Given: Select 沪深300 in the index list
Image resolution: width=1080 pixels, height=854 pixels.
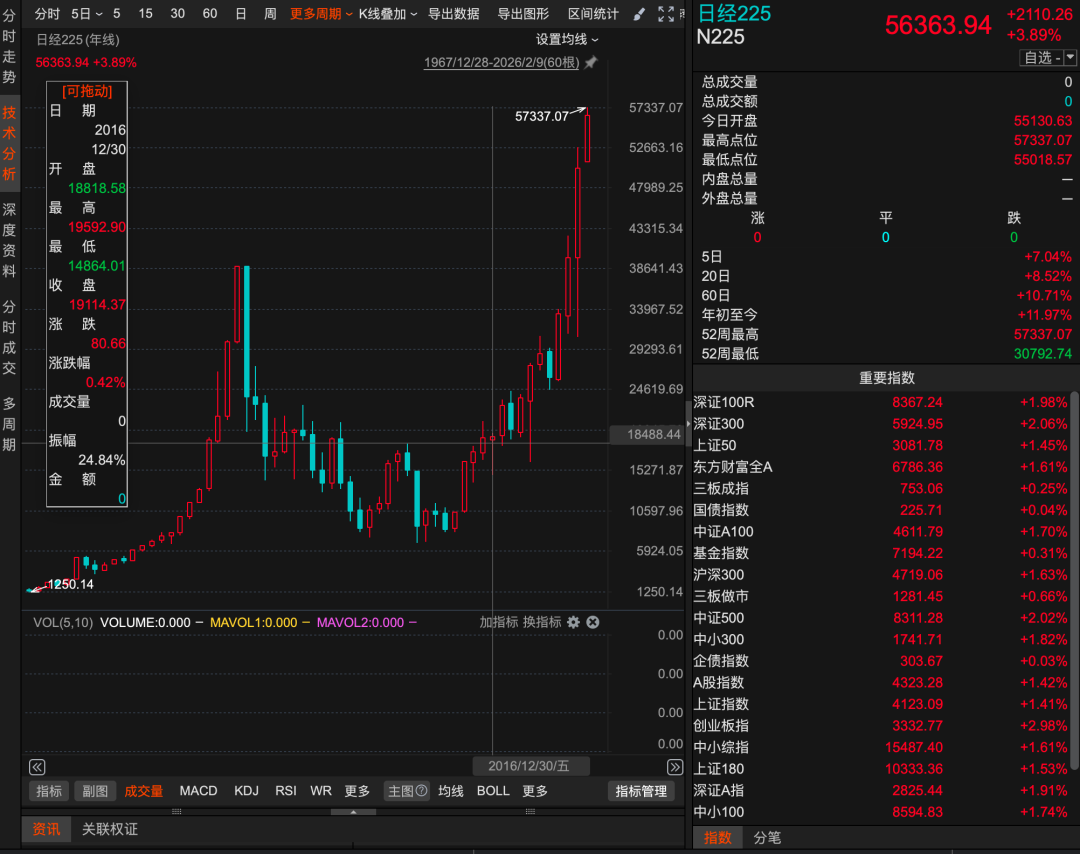Looking at the screenshot, I should pos(881,574).
